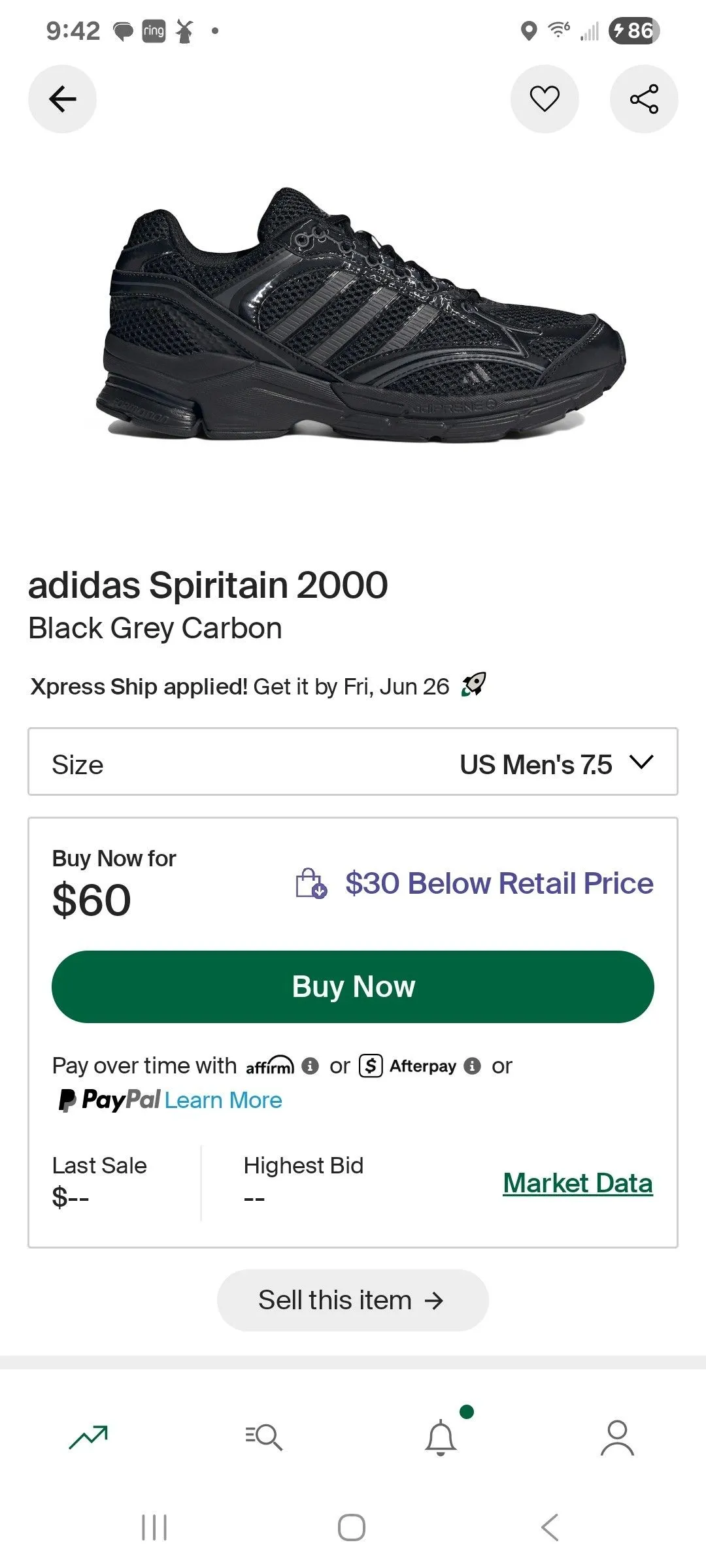
Task: Tap the Android recent apps button
Action: (x=154, y=1527)
